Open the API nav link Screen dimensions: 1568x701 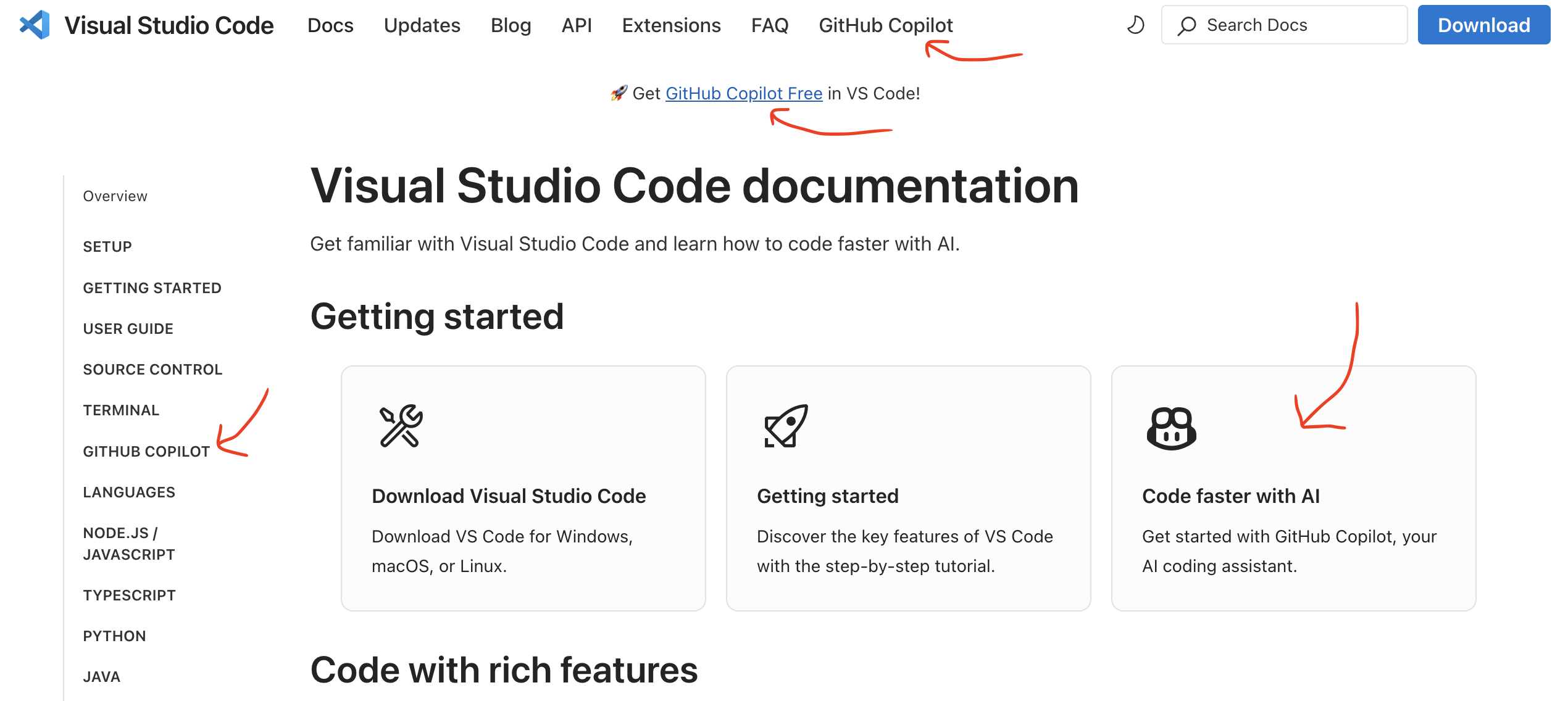click(x=577, y=25)
